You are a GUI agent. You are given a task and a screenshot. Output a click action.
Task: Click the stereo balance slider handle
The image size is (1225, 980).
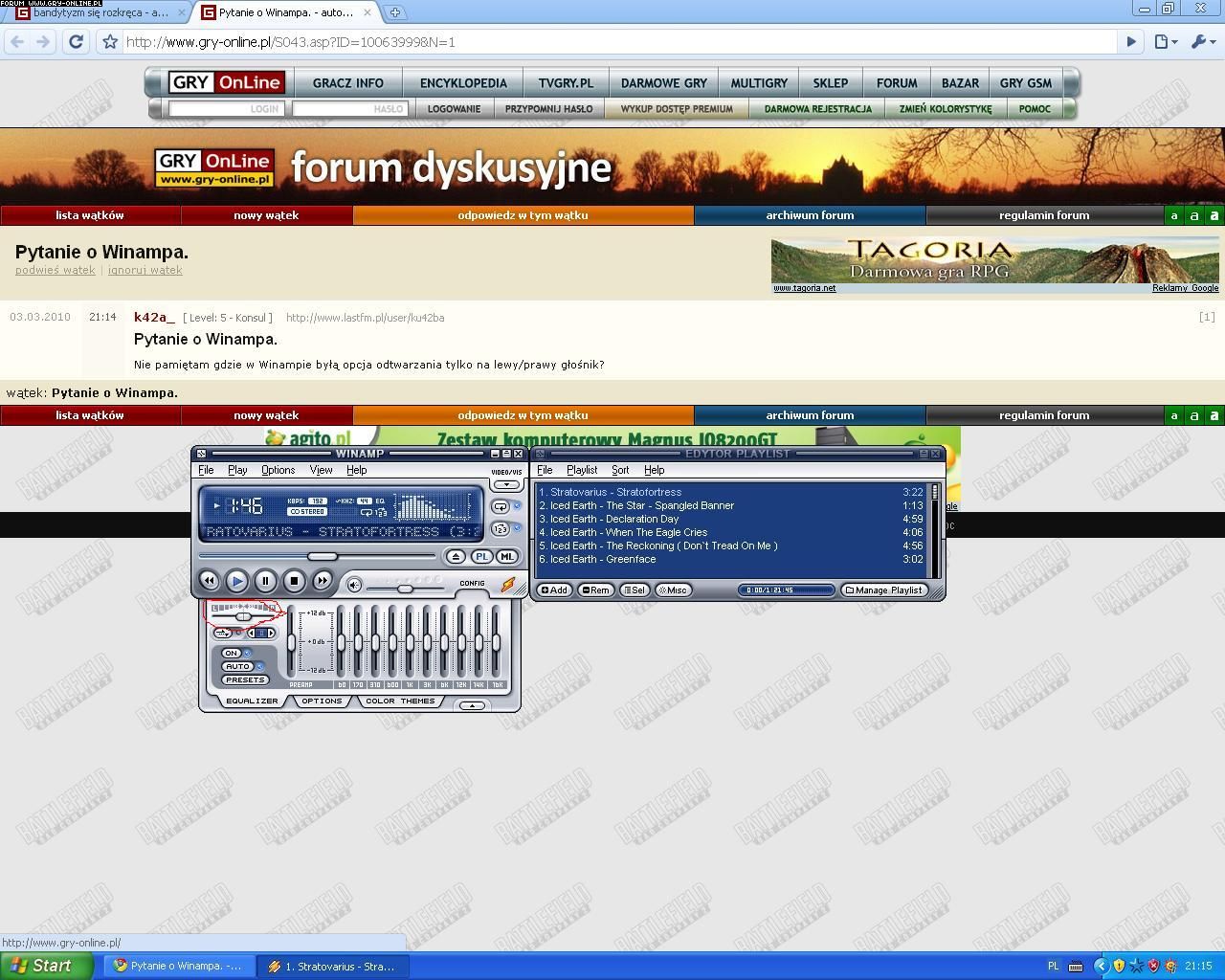(243, 616)
